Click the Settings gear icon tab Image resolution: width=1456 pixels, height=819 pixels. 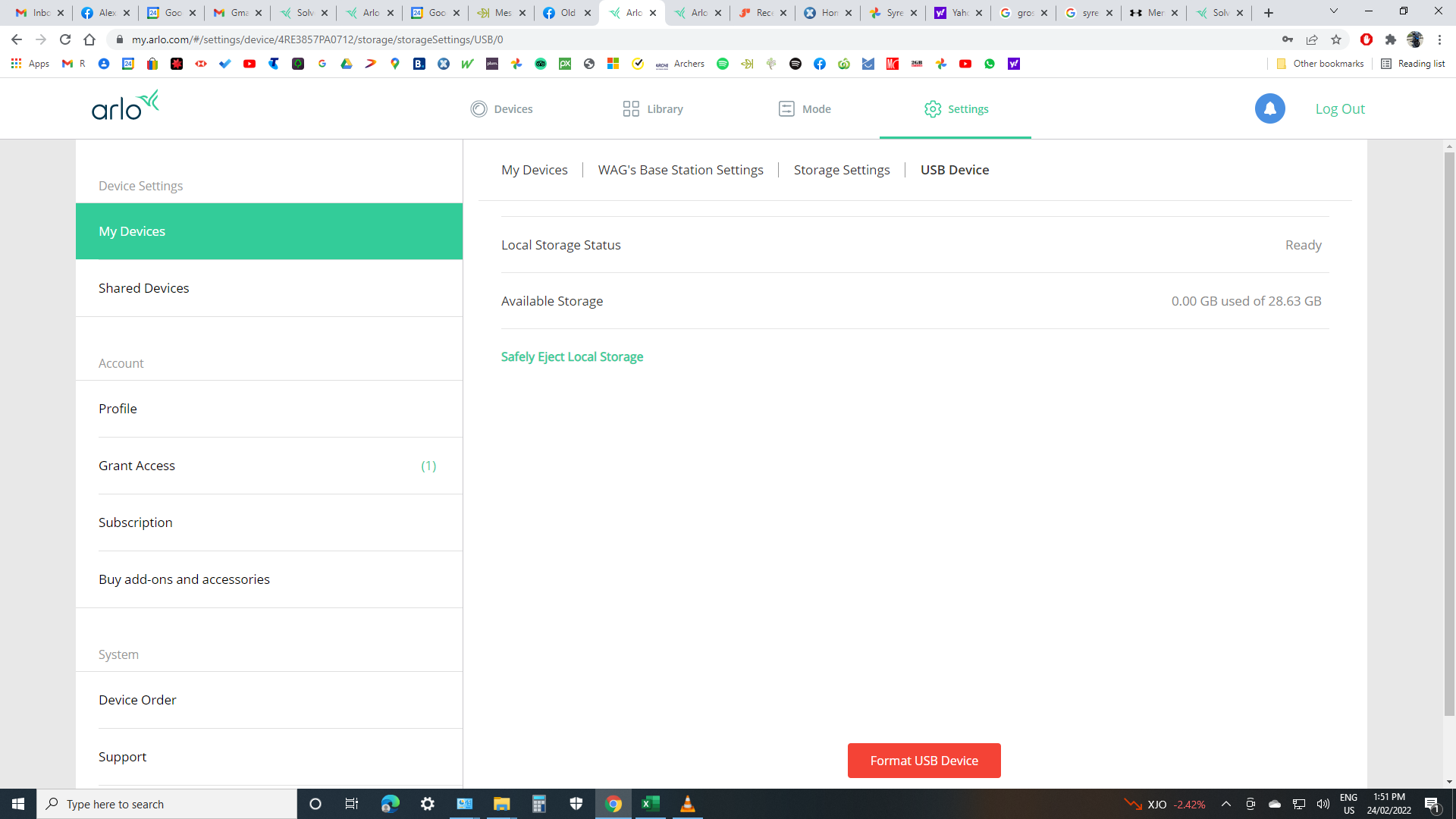(x=933, y=109)
